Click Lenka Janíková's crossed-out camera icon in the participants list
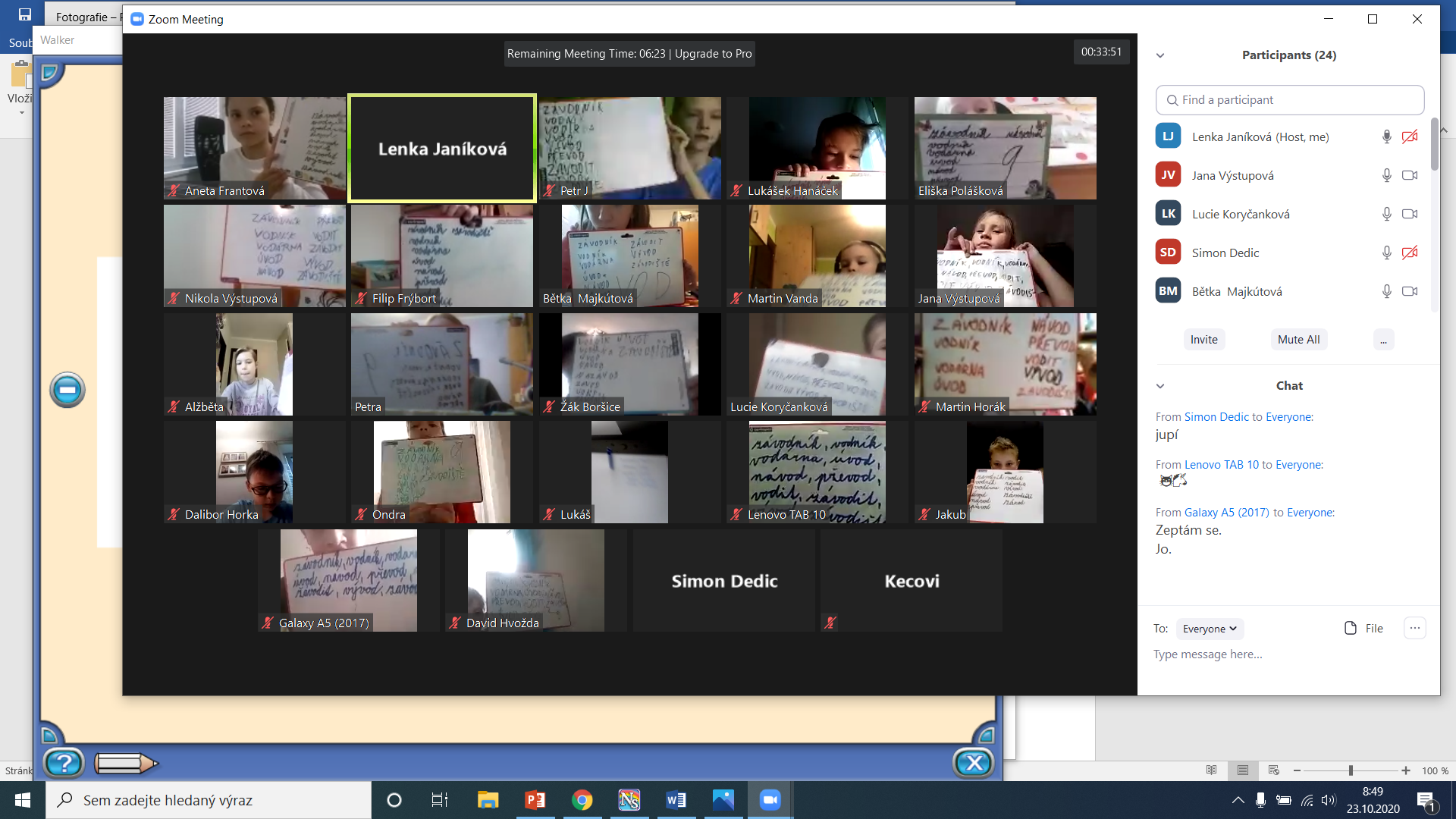The width and height of the screenshot is (1456, 819). pos(1410,136)
